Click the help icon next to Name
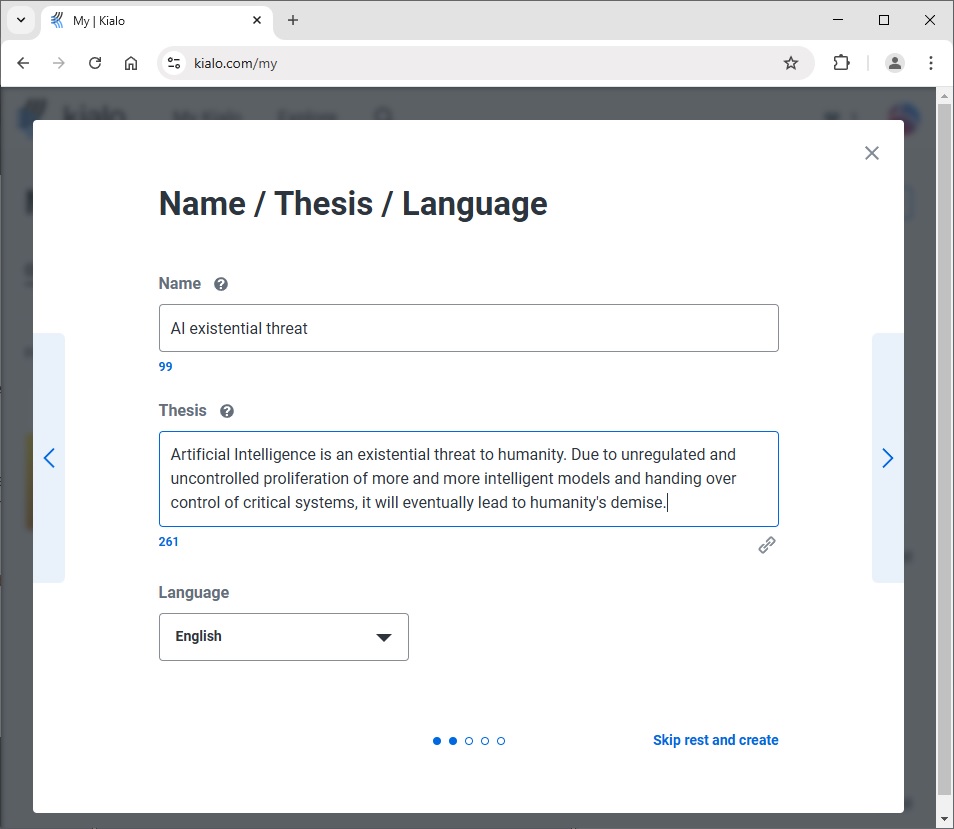The height and width of the screenshot is (829, 954). (x=221, y=284)
